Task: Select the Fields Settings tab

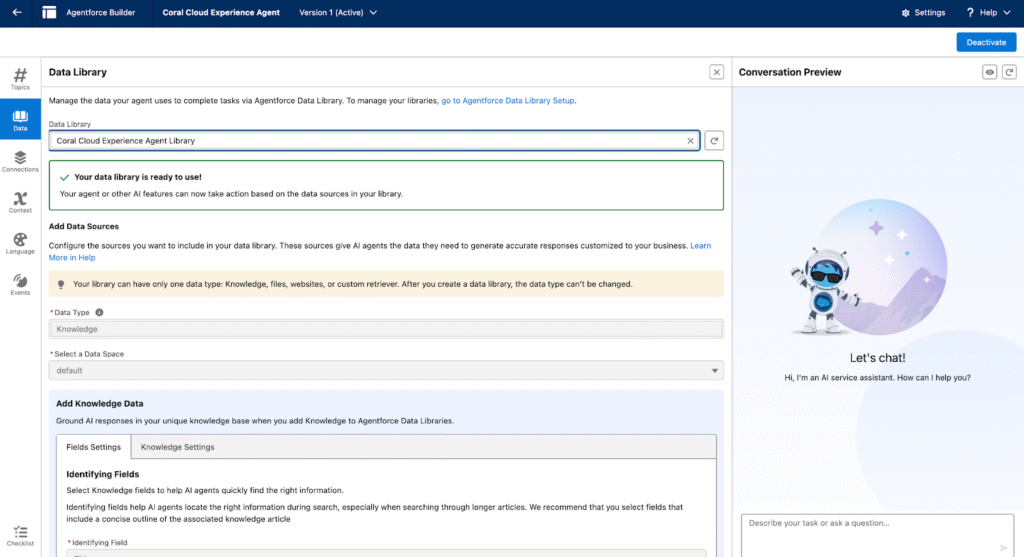Action: coord(93,447)
